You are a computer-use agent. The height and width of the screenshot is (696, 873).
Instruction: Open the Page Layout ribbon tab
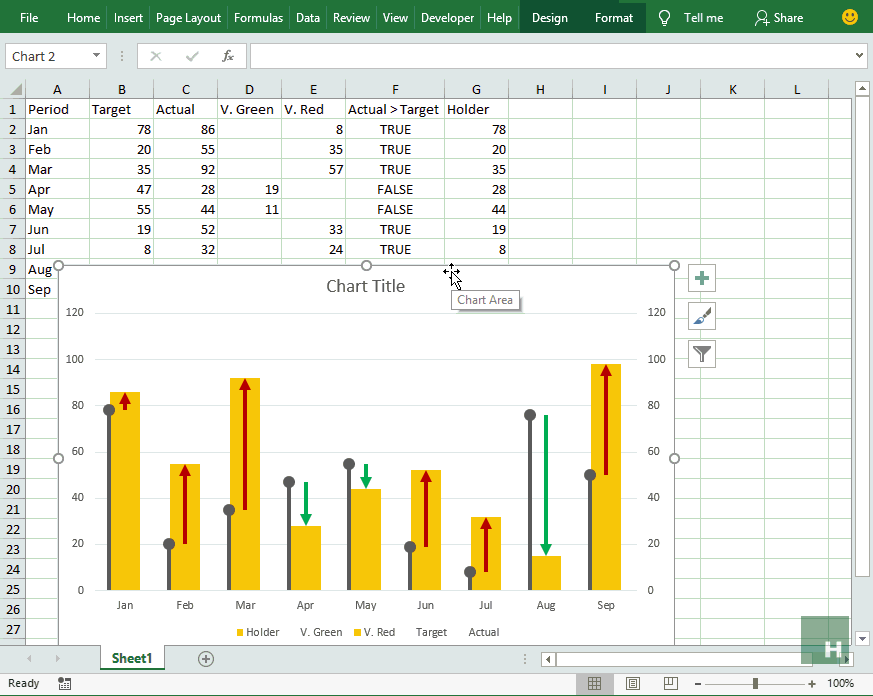(x=188, y=18)
